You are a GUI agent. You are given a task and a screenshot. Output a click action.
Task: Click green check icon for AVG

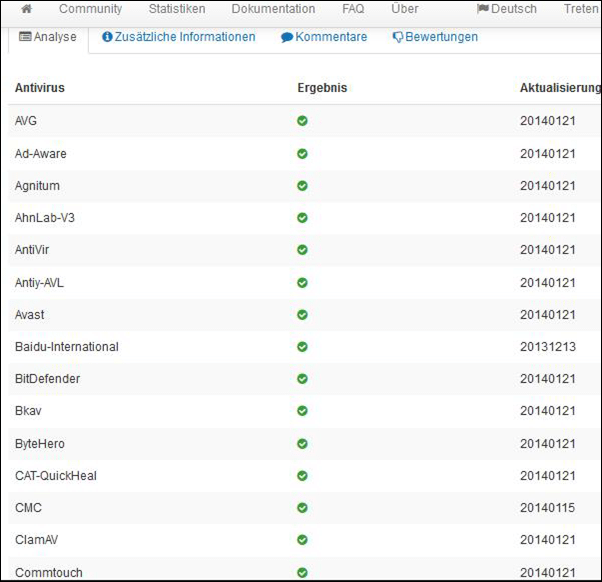(302, 121)
